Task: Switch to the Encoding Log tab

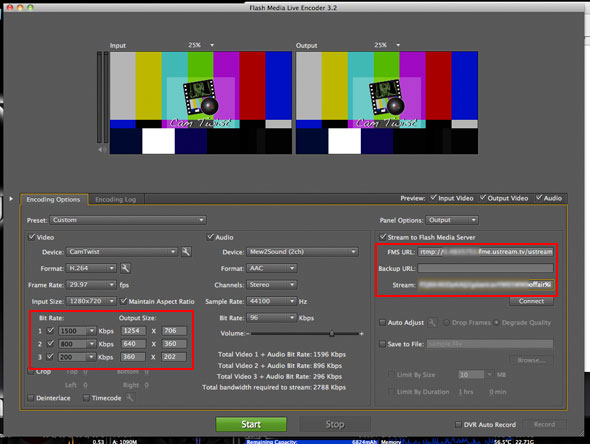Action: click(x=116, y=199)
